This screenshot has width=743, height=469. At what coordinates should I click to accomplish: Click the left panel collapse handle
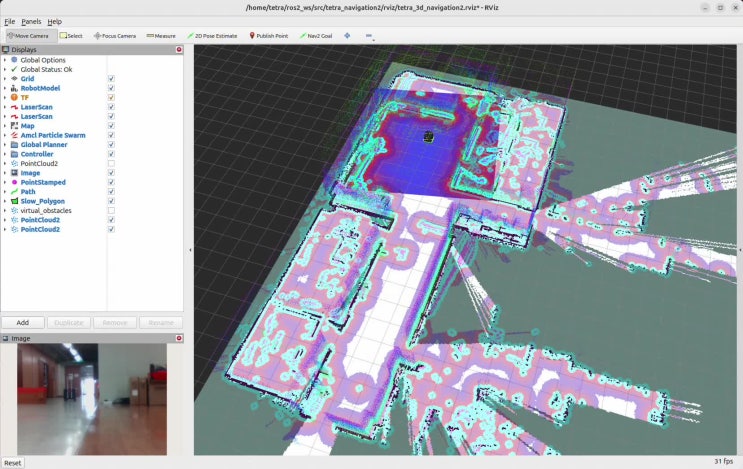(190, 250)
